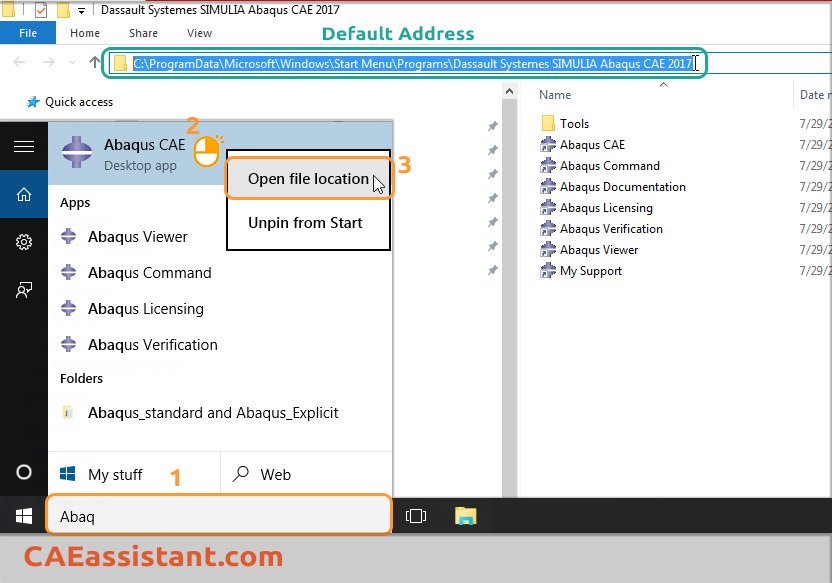
Task: Click the Abaqus Command shortcut icon in file list
Action: (548, 166)
